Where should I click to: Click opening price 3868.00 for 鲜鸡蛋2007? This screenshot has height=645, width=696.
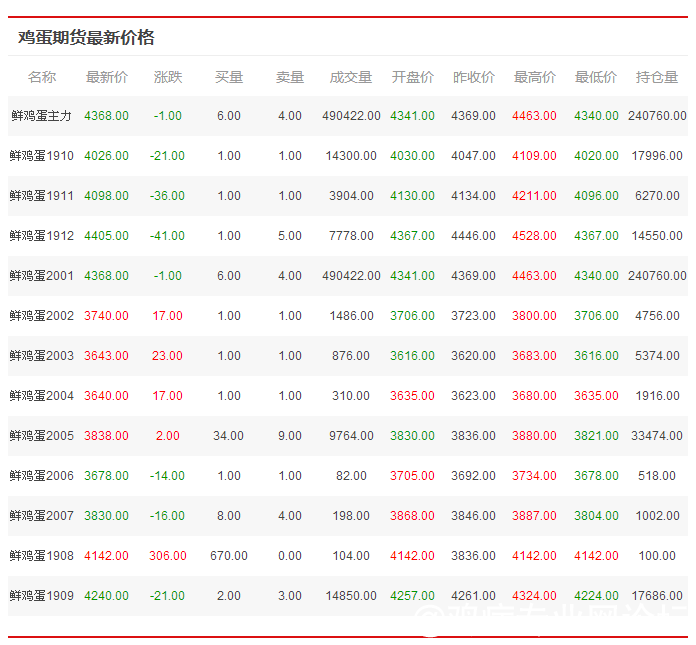pos(412,515)
